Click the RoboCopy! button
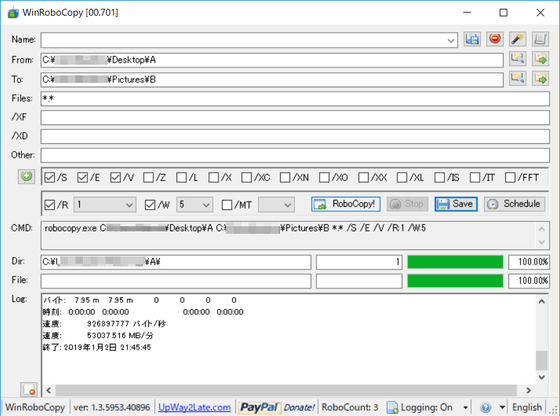Screen dimensions: 560x416 tap(345, 204)
